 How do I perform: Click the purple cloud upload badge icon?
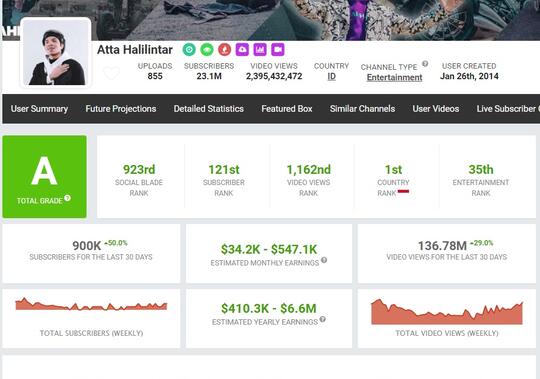(x=242, y=50)
